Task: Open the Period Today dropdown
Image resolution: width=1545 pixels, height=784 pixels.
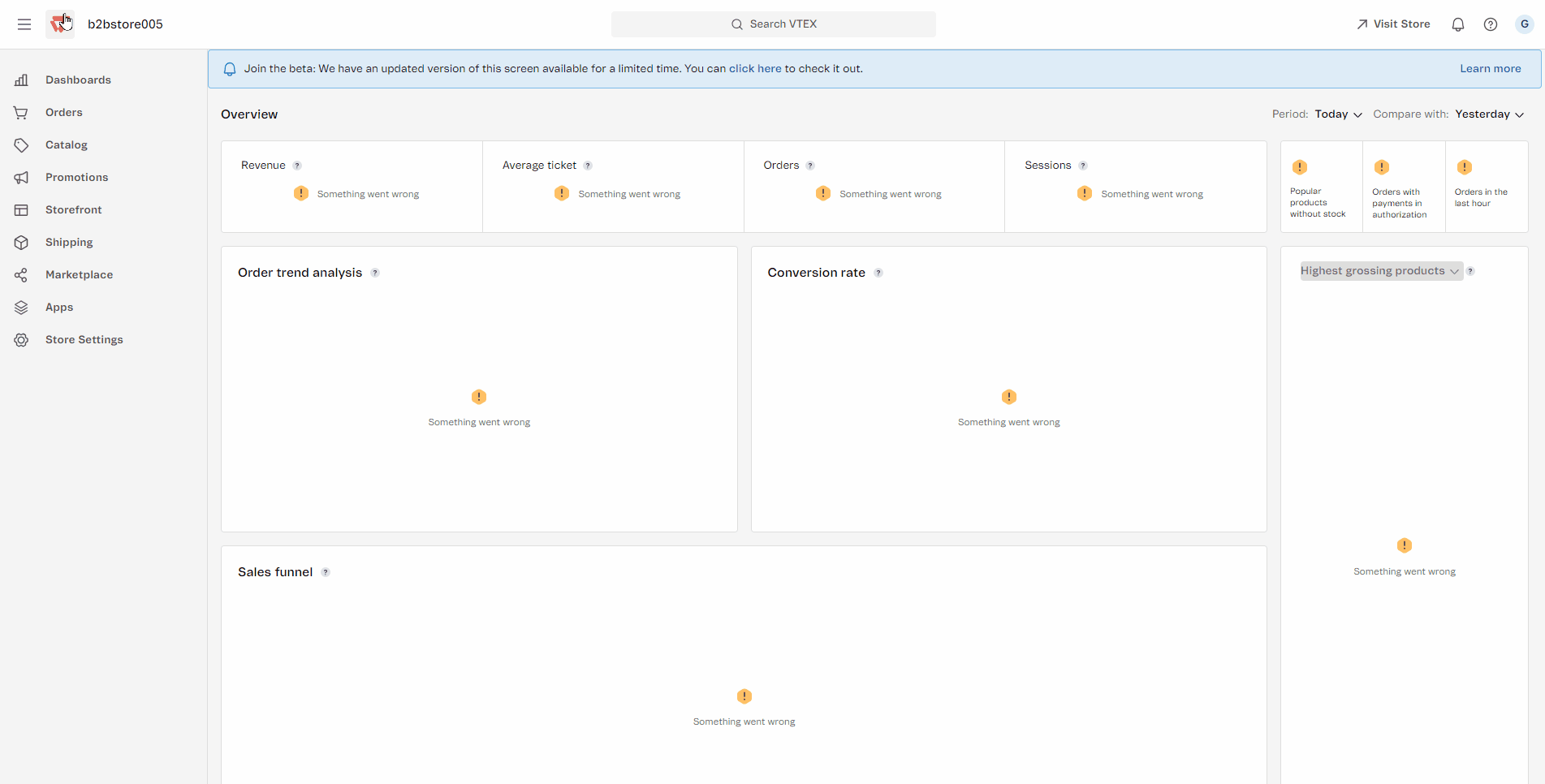Action: pos(1336,114)
